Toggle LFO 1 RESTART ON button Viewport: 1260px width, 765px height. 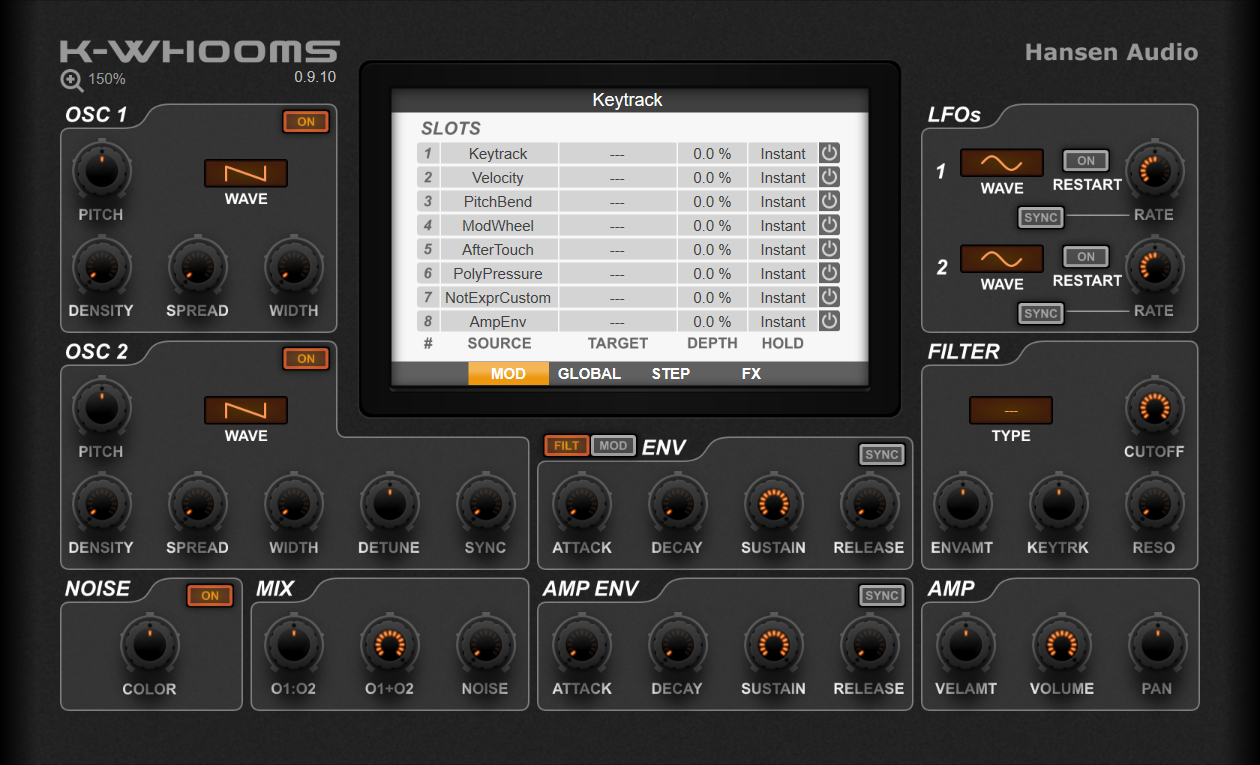click(x=1086, y=160)
